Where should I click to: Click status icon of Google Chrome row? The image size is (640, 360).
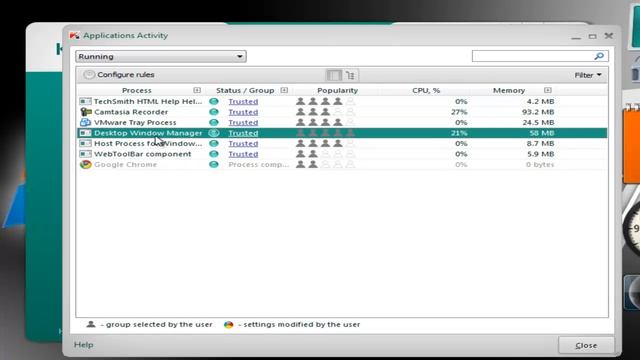pos(213,164)
